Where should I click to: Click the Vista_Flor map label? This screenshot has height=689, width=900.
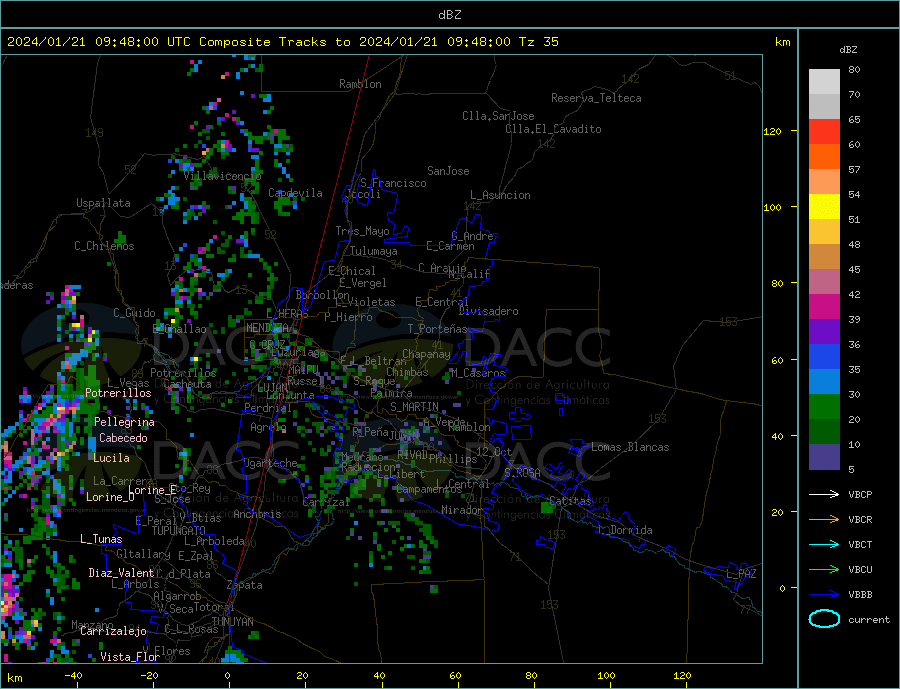(130, 657)
